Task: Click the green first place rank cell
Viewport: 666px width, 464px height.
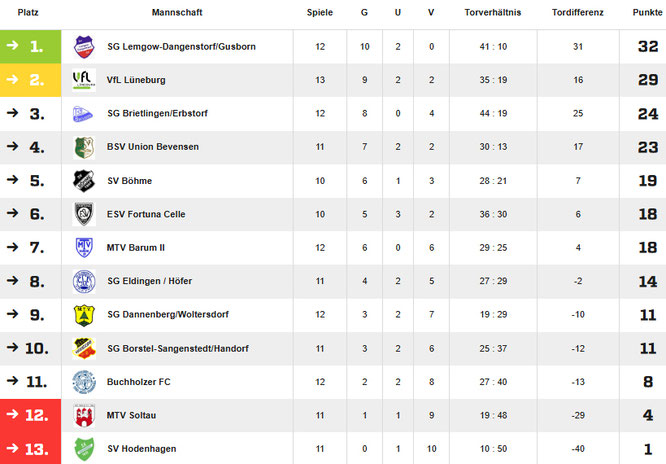Action: 30,46
